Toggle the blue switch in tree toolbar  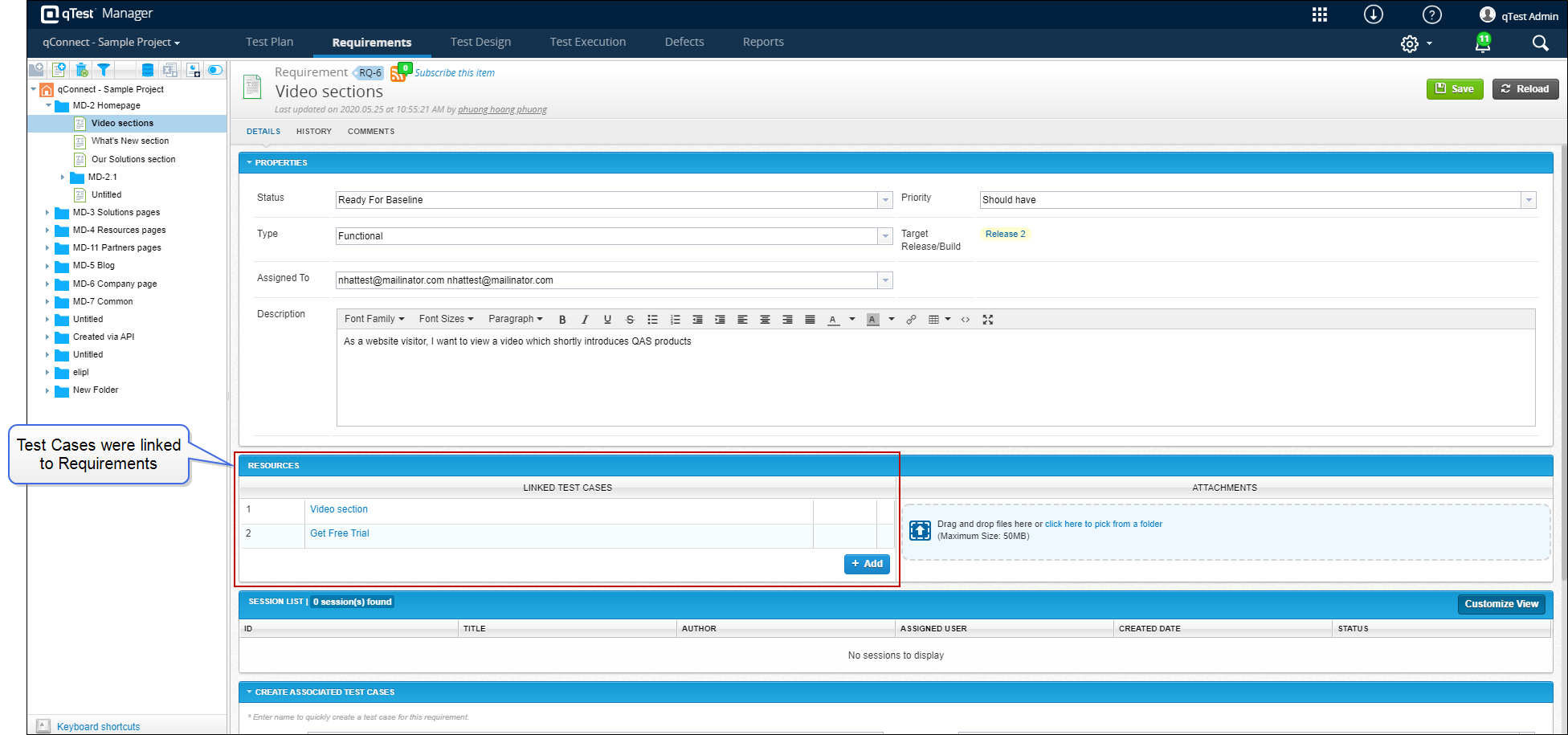click(x=215, y=70)
